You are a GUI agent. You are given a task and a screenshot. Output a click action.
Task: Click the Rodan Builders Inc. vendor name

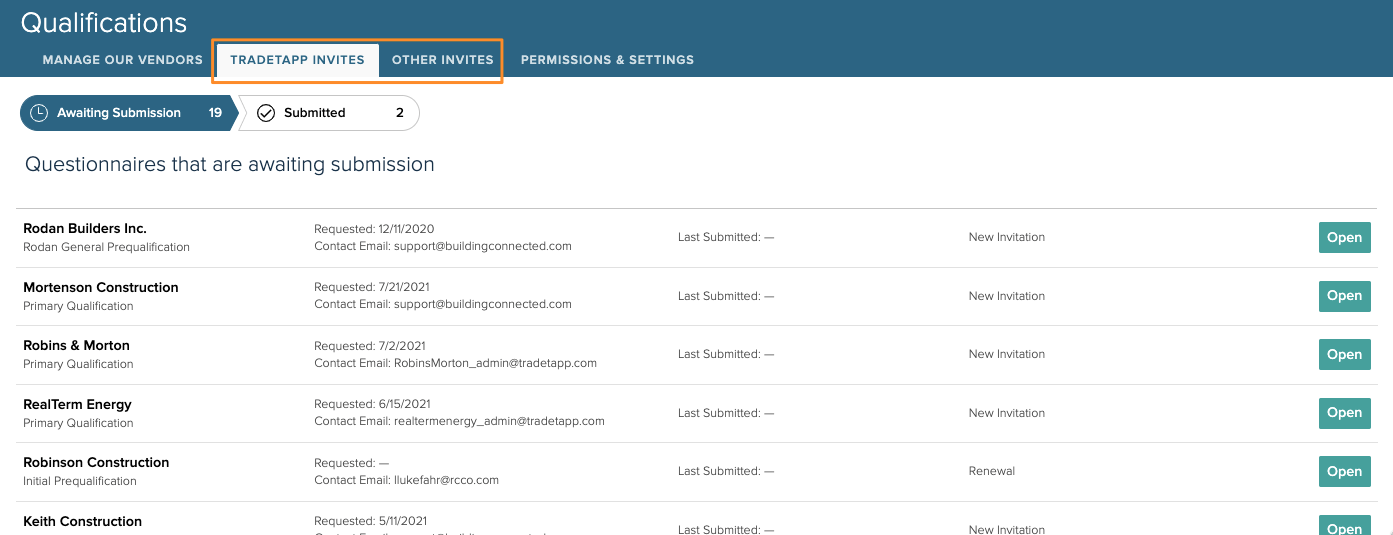click(85, 229)
